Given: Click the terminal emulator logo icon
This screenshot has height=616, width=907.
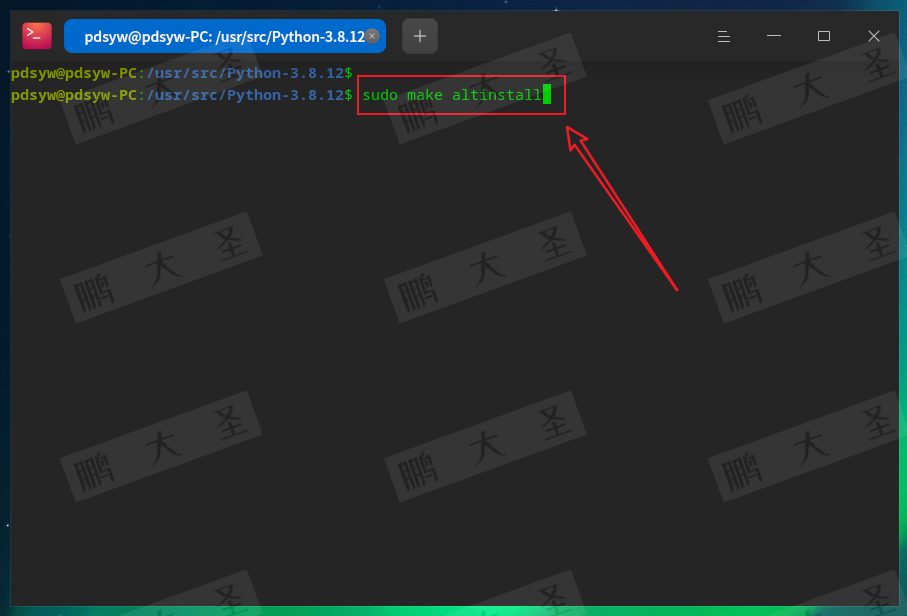Looking at the screenshot, I should coord(36,35).
